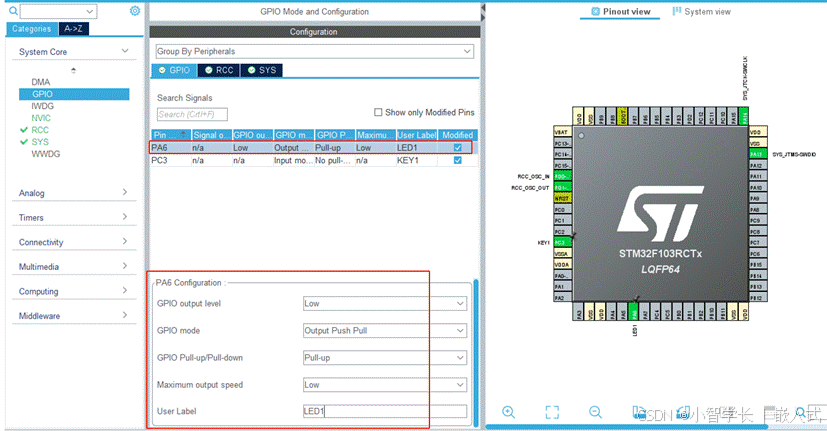Image resolution: width=827 pixels, height=431 pixels.
Task: Click the yellow NRST pin
Action: pos(563,198)
